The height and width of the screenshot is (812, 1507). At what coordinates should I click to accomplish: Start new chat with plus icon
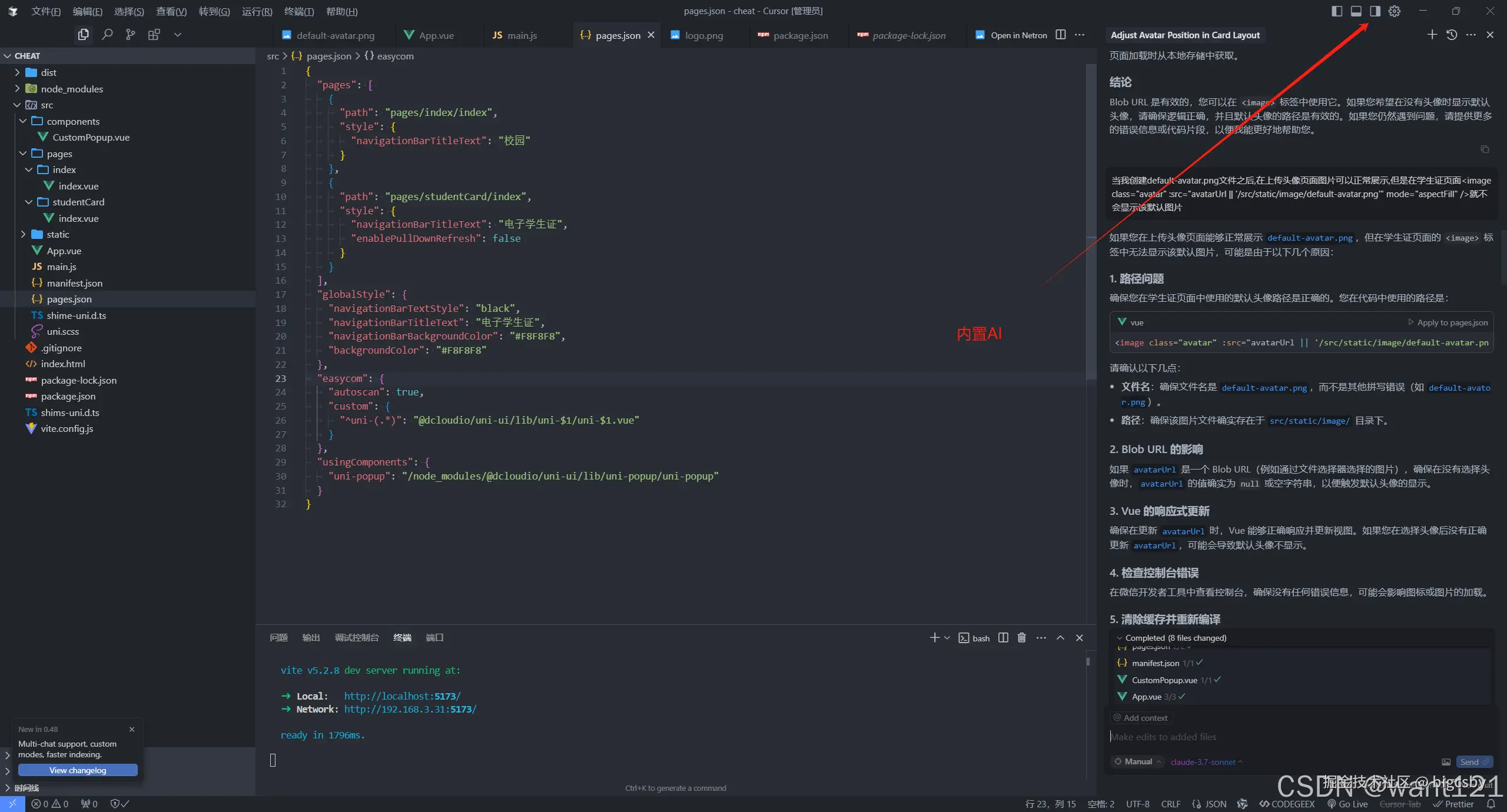click(x=1432, y=35)
